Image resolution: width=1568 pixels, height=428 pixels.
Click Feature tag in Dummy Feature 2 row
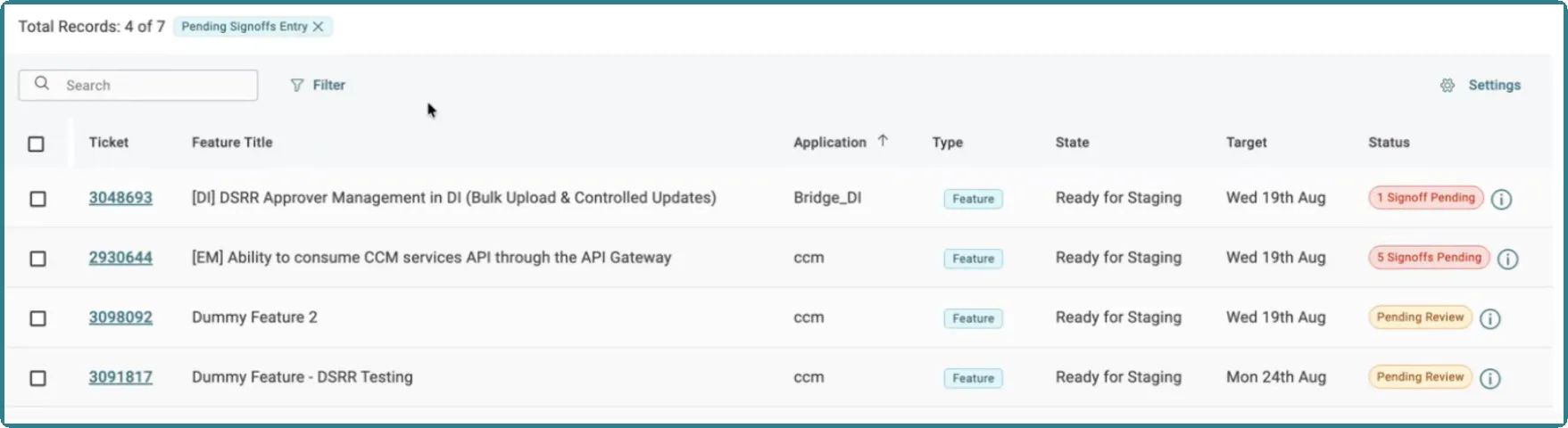(x=973, y=318)
